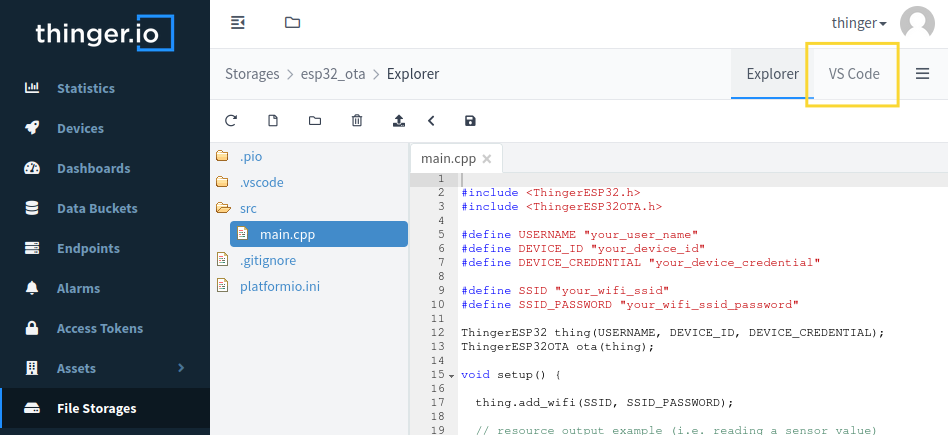Create a new file
Image resolution: width=948 pixels, height=435 pixels.
[273, 120]
